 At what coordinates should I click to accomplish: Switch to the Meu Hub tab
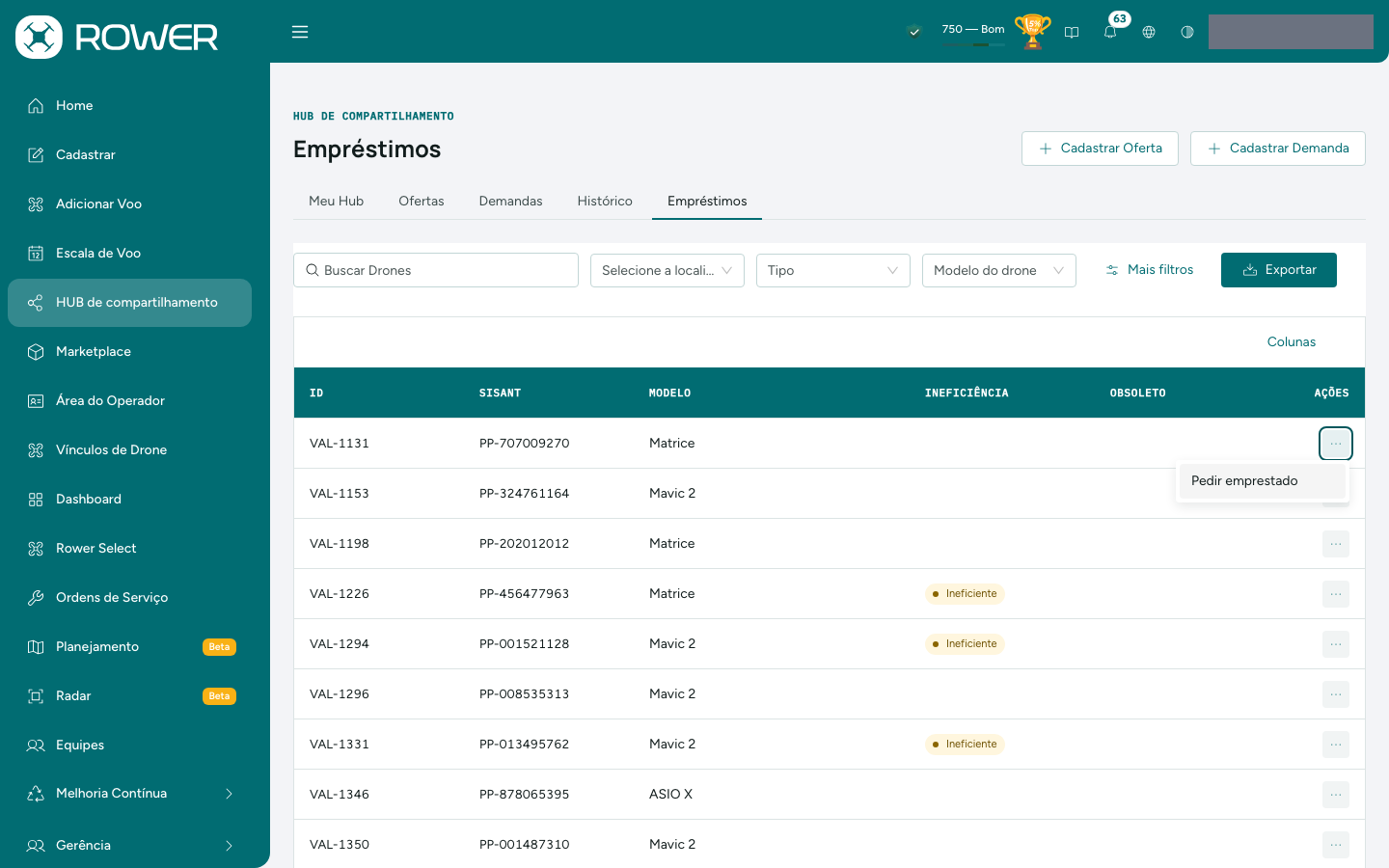336,201
